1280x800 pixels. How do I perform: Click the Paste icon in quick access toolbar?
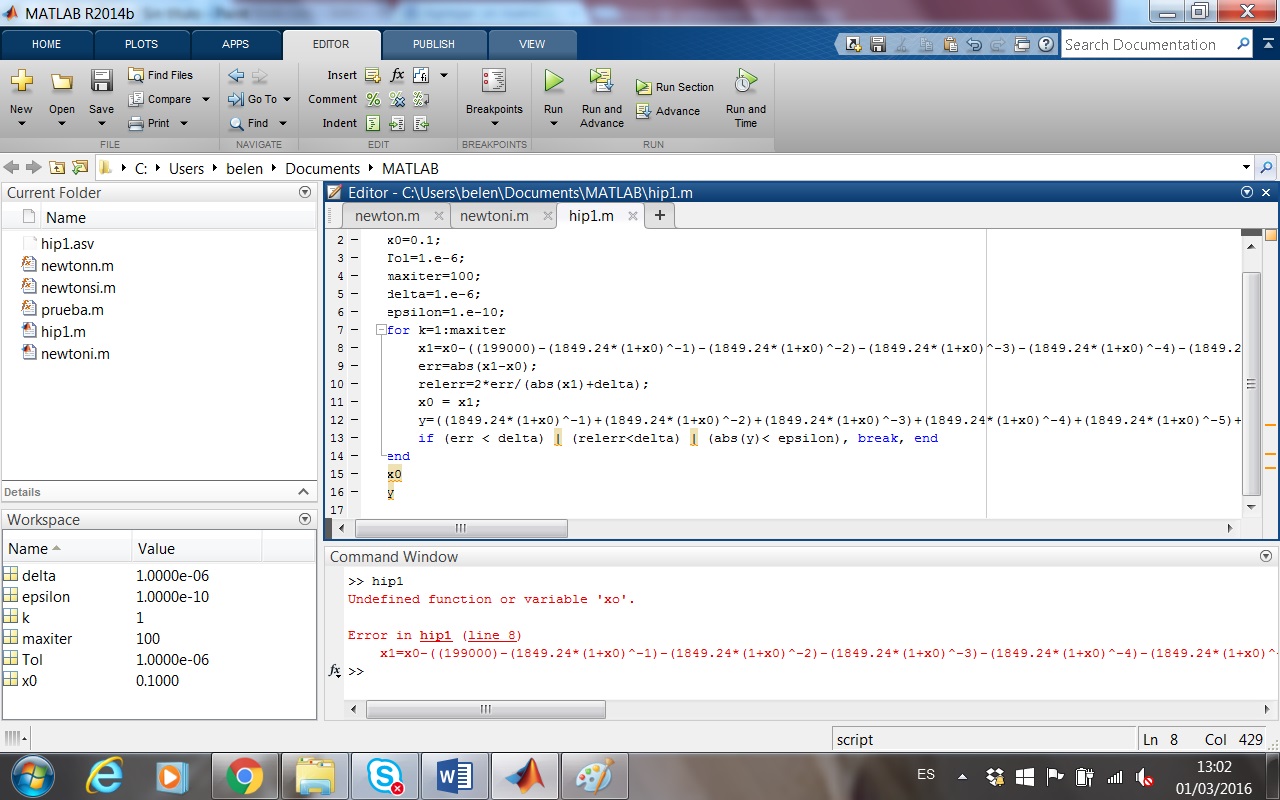950,44
